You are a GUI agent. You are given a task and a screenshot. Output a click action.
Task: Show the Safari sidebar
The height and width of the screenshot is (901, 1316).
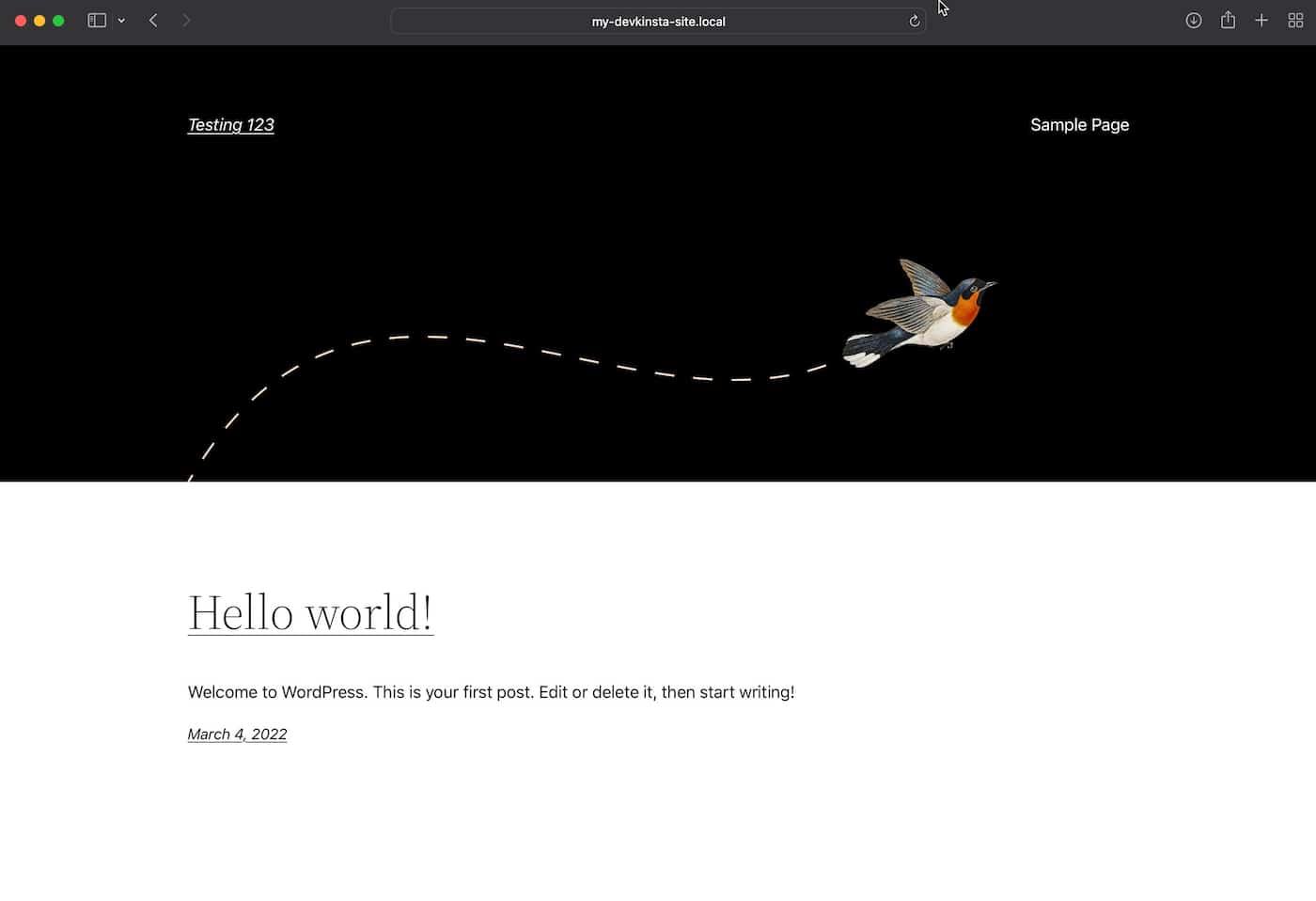[97, 21]
